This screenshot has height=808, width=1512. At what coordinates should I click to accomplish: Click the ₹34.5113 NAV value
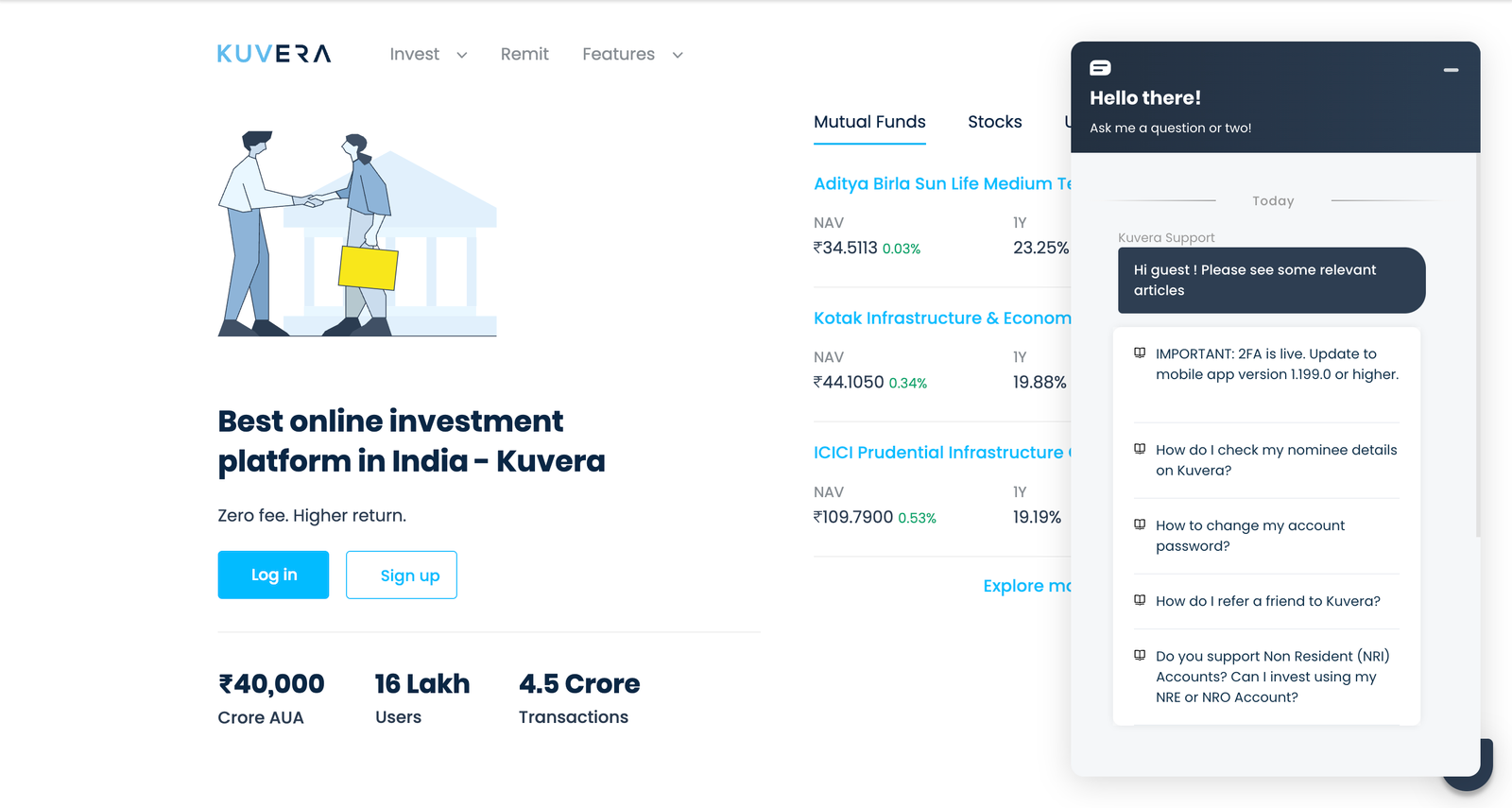pyautogui.click(x=846, y=248)
